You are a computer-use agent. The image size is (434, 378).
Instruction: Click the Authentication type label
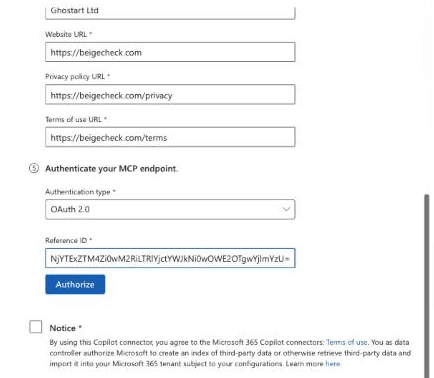click(80, 192)
